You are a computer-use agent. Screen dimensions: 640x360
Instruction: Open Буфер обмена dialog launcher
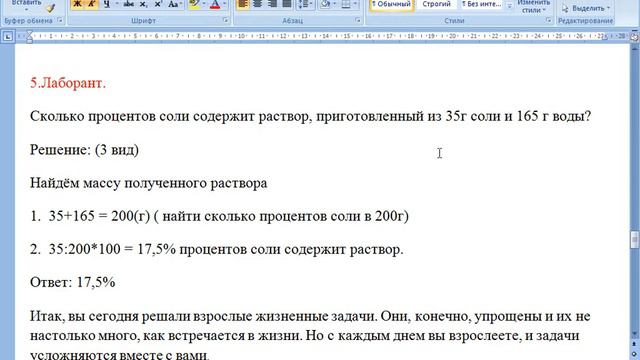click(x=60, y=20)
